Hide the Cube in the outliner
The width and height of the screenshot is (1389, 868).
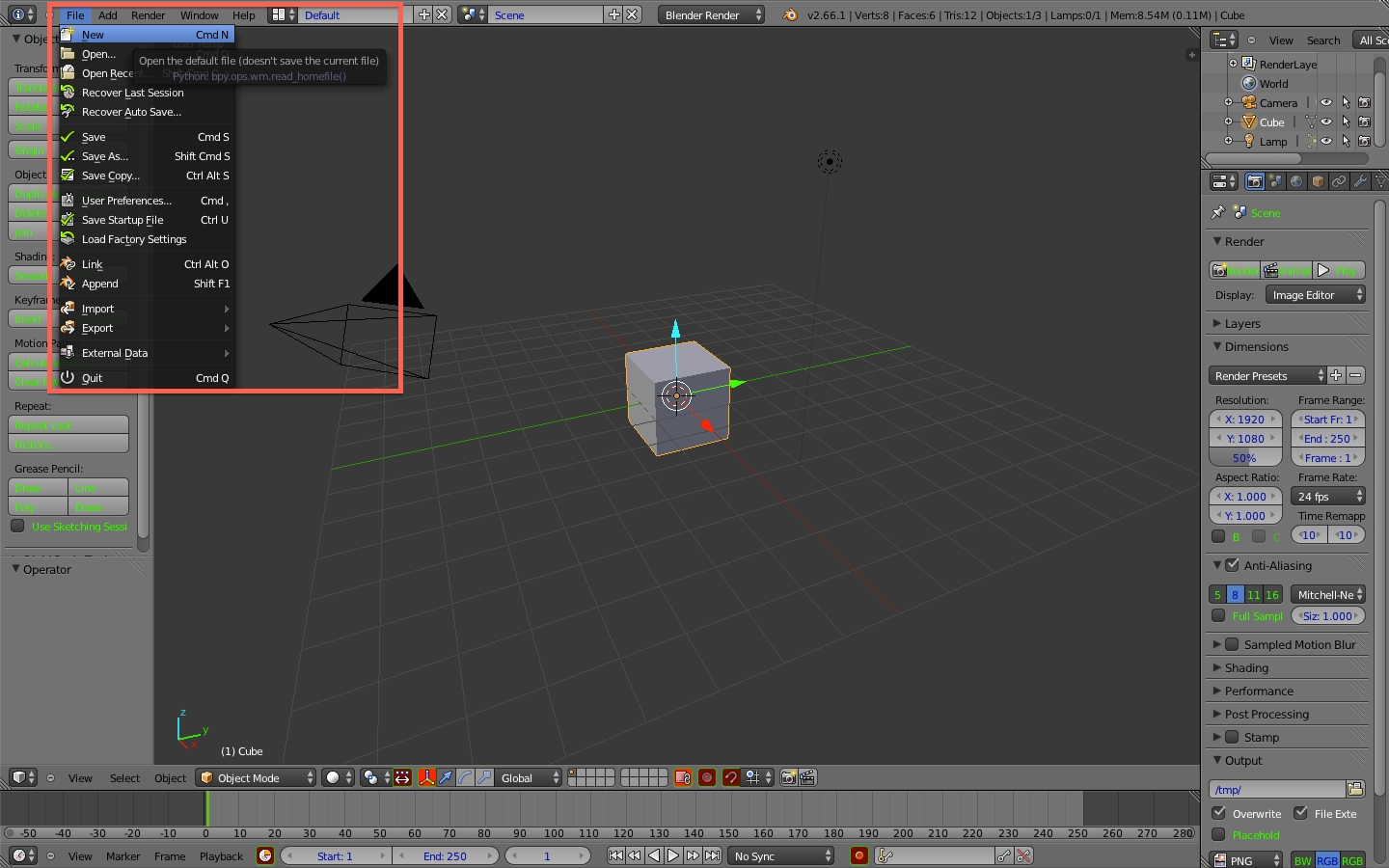1326,122
